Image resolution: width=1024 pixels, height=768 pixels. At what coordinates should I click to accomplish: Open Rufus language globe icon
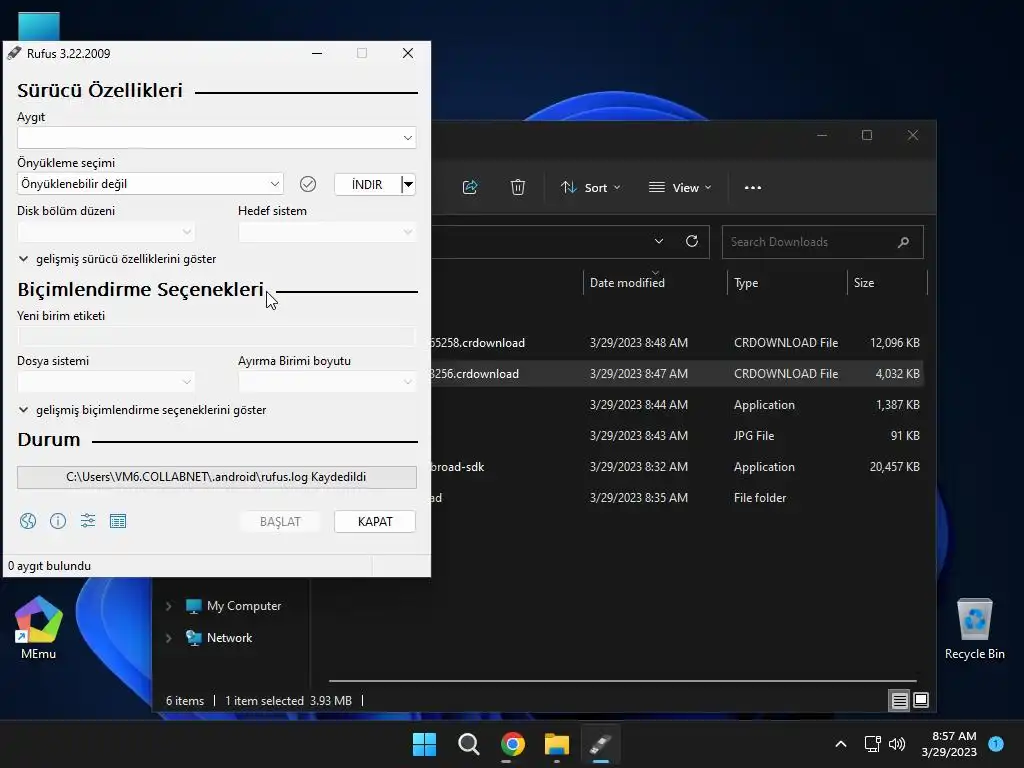pyautogui.click(x=28, y=520)
